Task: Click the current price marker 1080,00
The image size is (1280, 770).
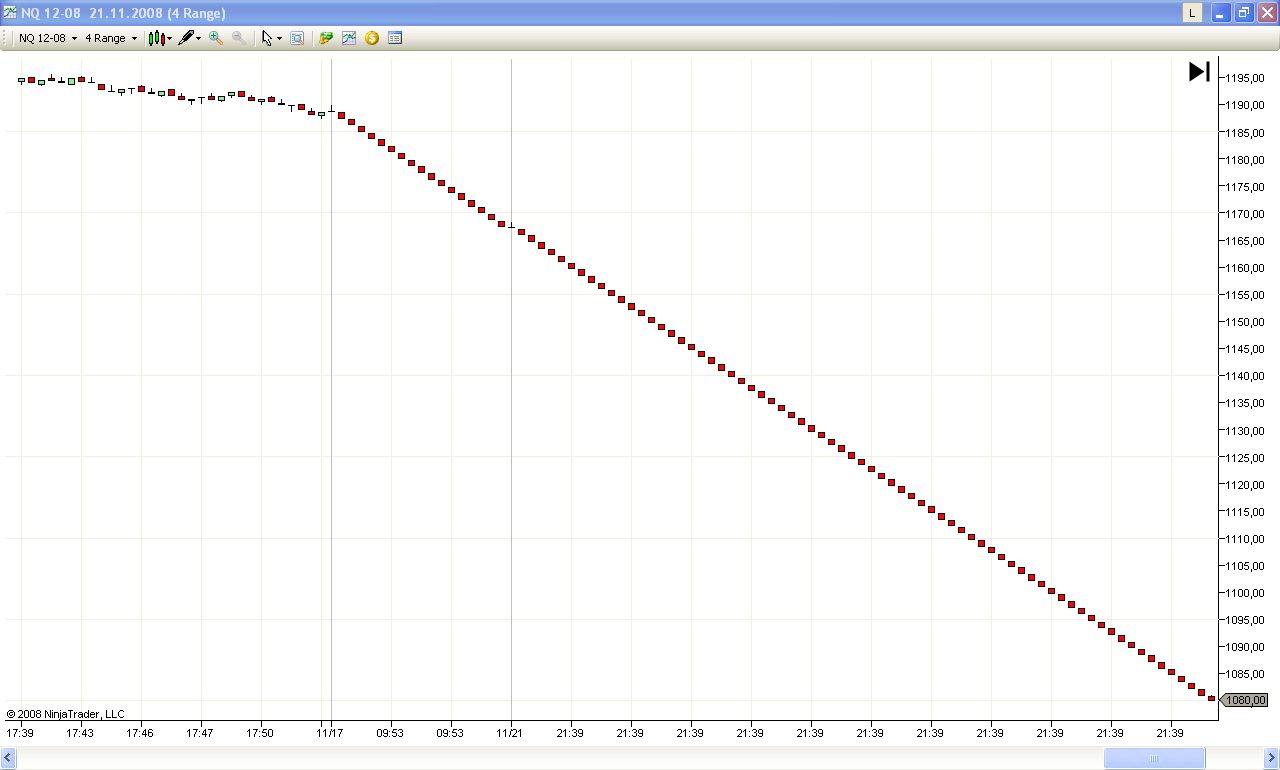Action: click(x=1244, y=700)
